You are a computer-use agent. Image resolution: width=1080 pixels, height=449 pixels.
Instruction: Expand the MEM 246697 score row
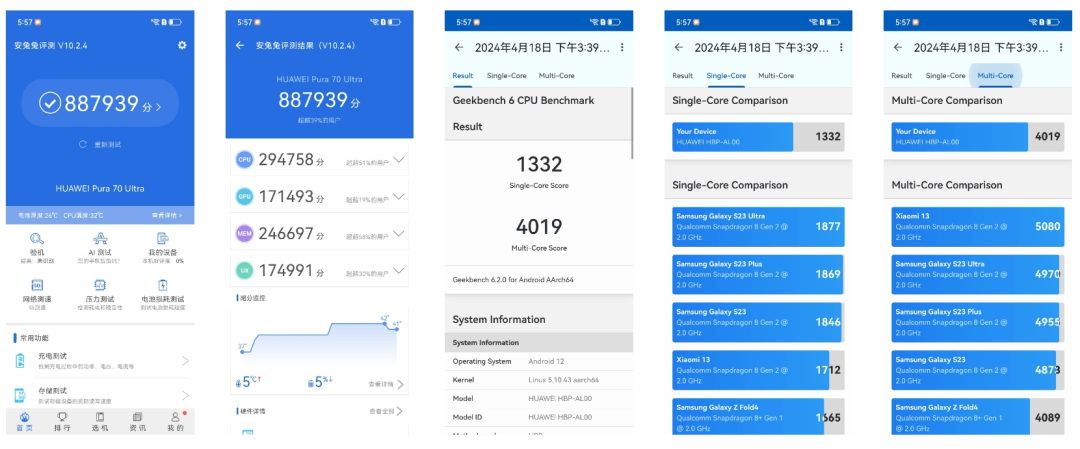[320, 233]
